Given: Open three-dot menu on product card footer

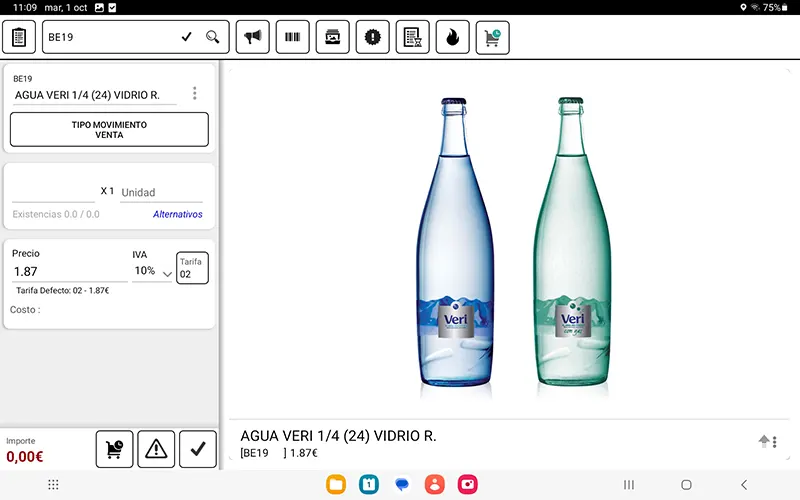Looking at the screenshot, I should click(774, 442).
